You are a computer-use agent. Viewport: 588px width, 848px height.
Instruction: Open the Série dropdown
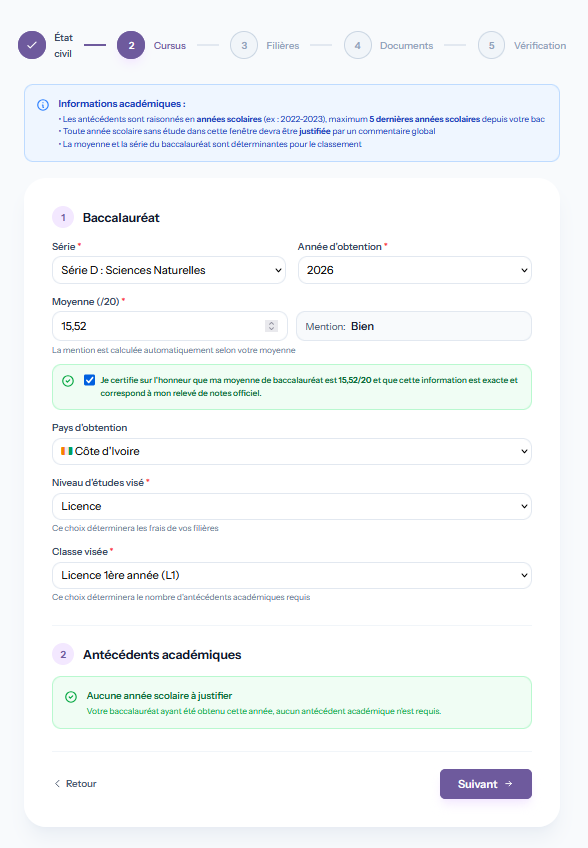169,270
